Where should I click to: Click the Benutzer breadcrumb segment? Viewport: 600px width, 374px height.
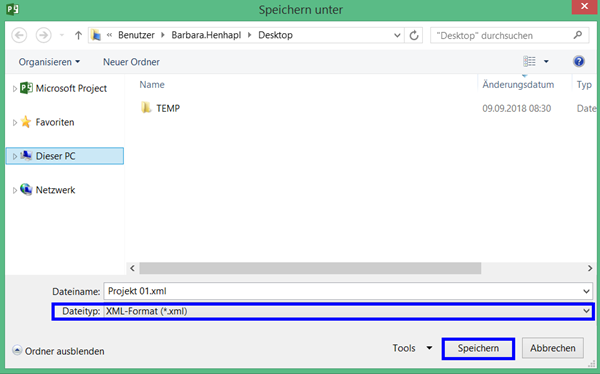click(x=136, y=35)
